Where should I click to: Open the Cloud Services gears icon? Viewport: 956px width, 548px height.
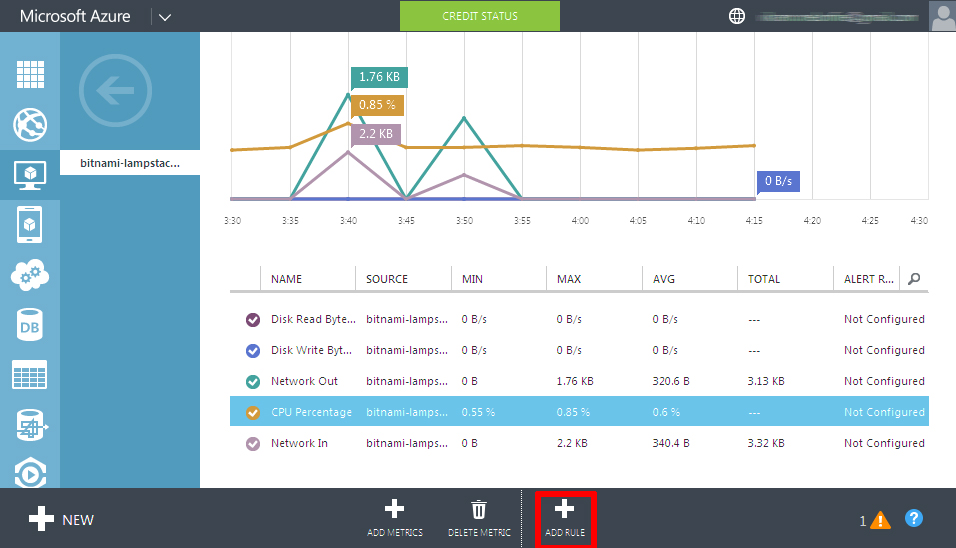[x=30, y=275]
